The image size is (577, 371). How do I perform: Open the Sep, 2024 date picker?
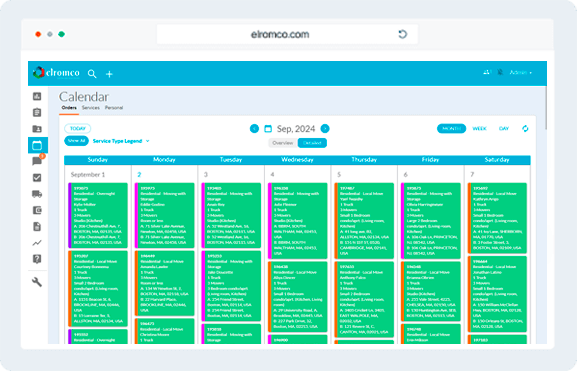coord(290,128)
